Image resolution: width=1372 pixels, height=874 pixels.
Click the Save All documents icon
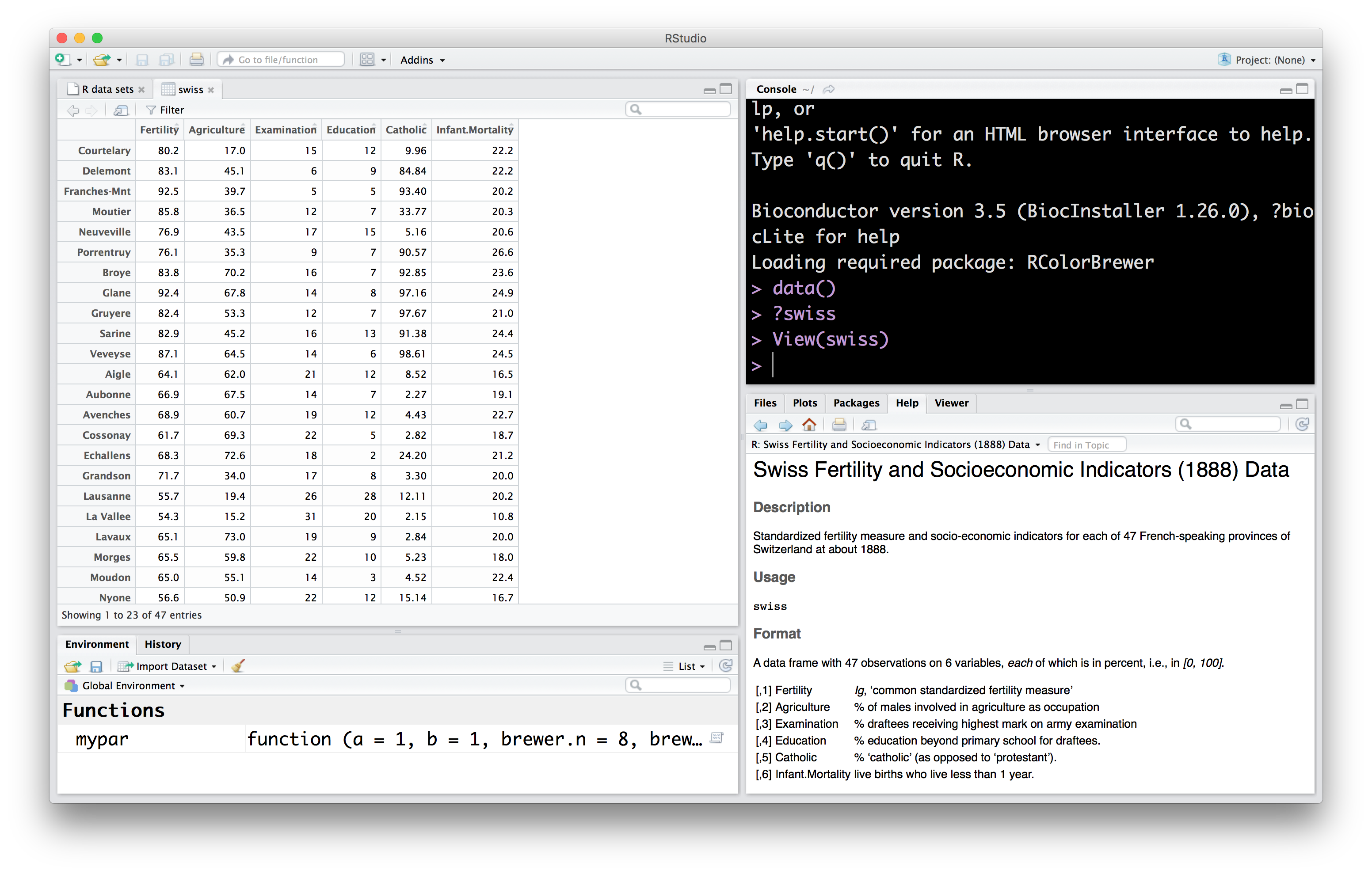pyautogui.click(x=166, y=60)
